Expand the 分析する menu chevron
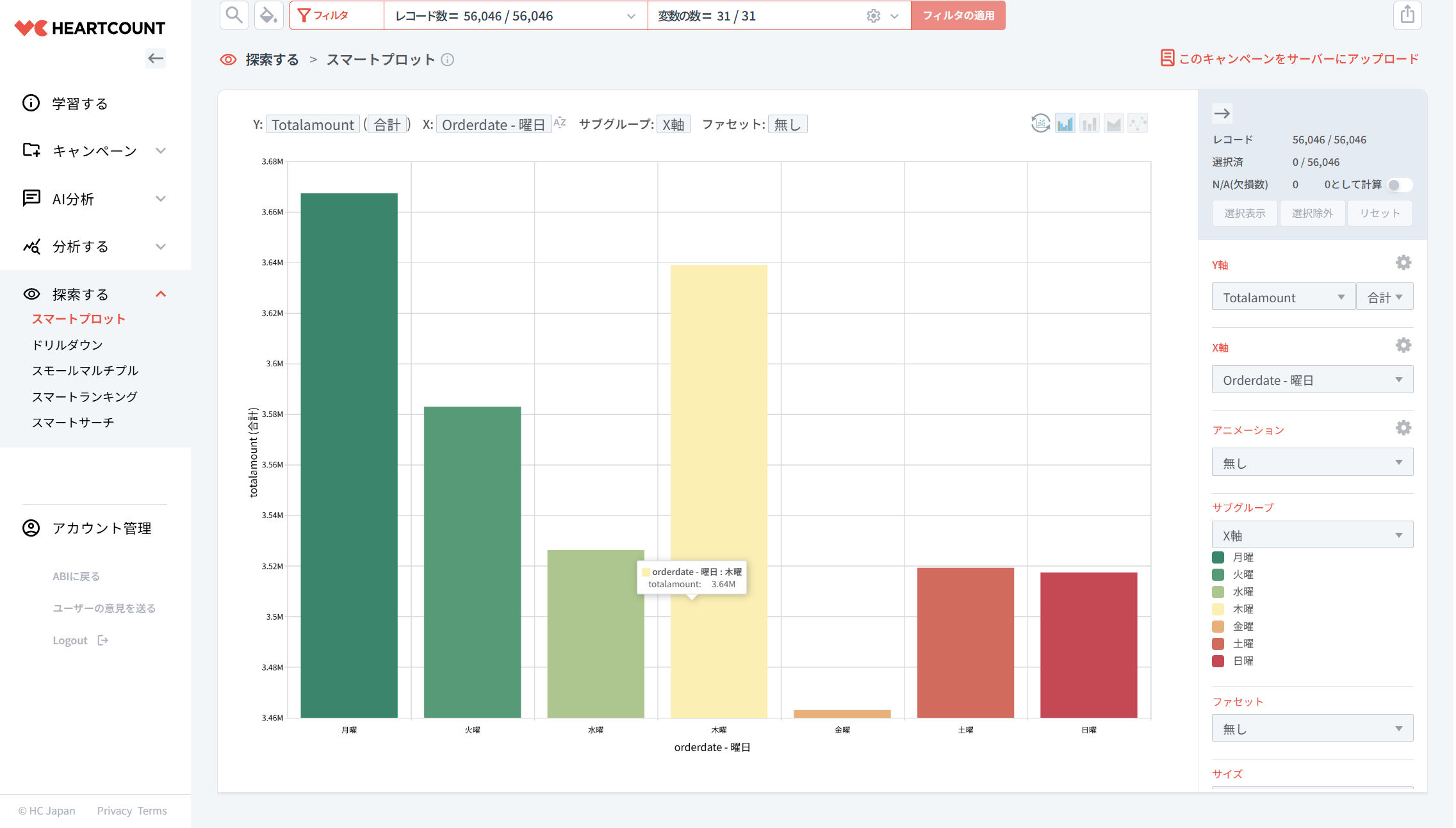The image size is (1456, 828). [x=161, y=247]
